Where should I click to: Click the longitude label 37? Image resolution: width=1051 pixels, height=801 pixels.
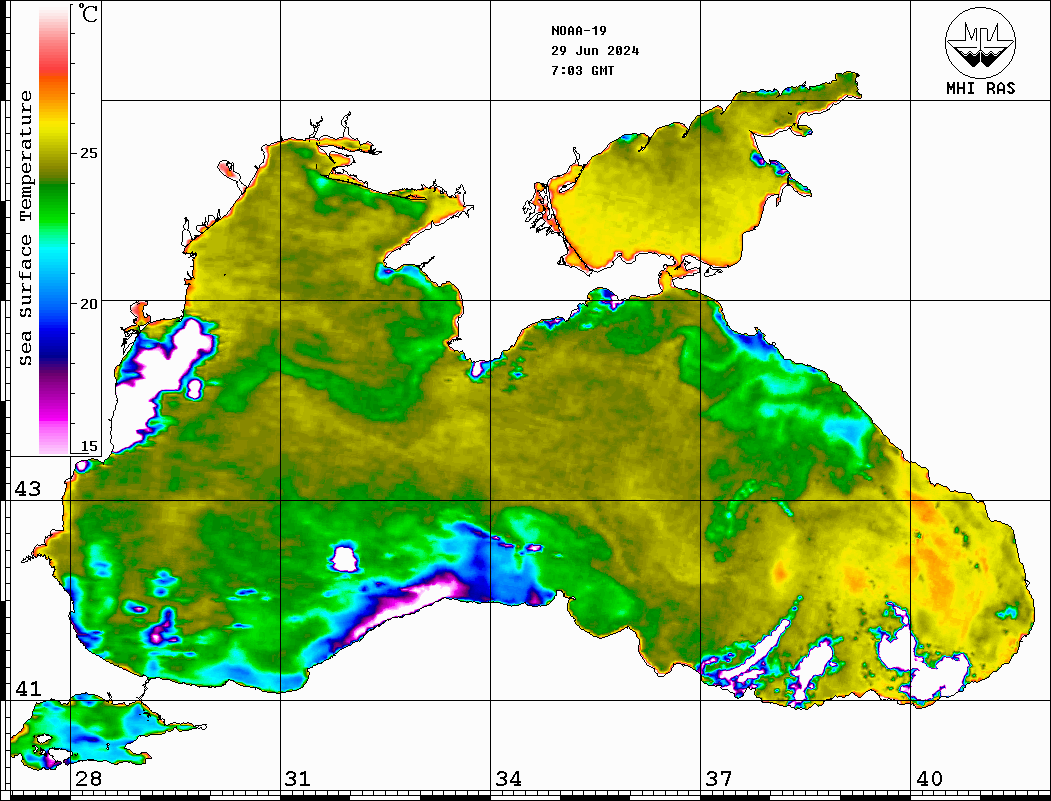click(x=719, y=778)
